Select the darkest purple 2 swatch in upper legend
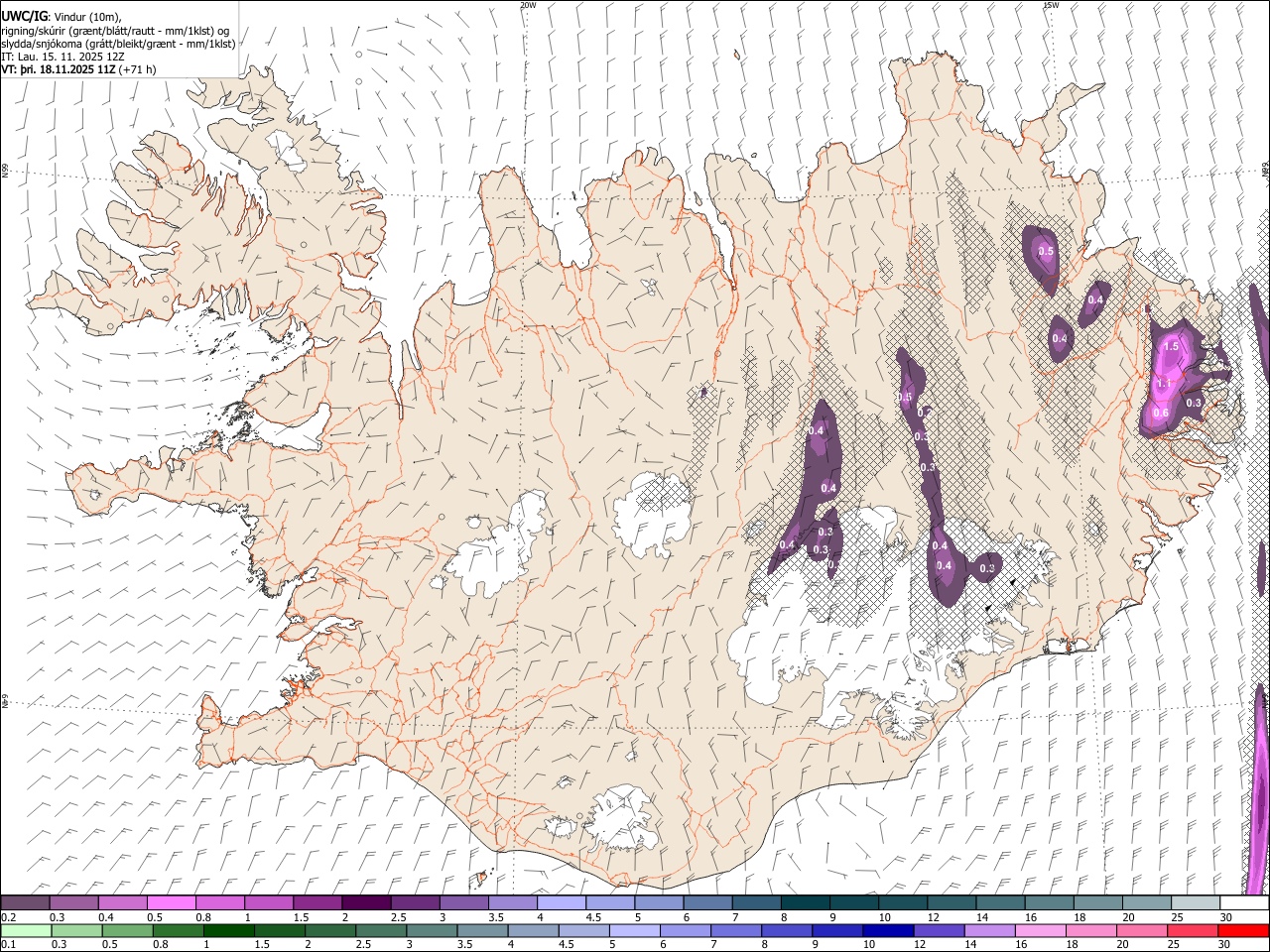Image resolution: width=1270 pixels, height=952 pixels. (x=366, y=902)
